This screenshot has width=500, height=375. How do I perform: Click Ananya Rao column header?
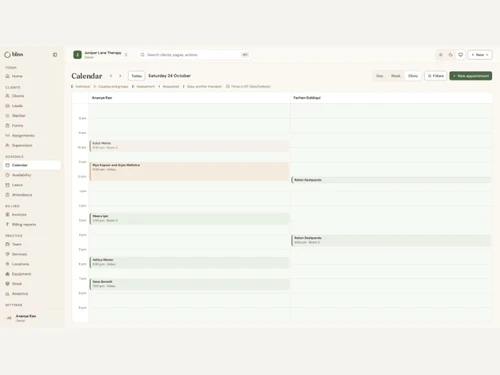102,98
